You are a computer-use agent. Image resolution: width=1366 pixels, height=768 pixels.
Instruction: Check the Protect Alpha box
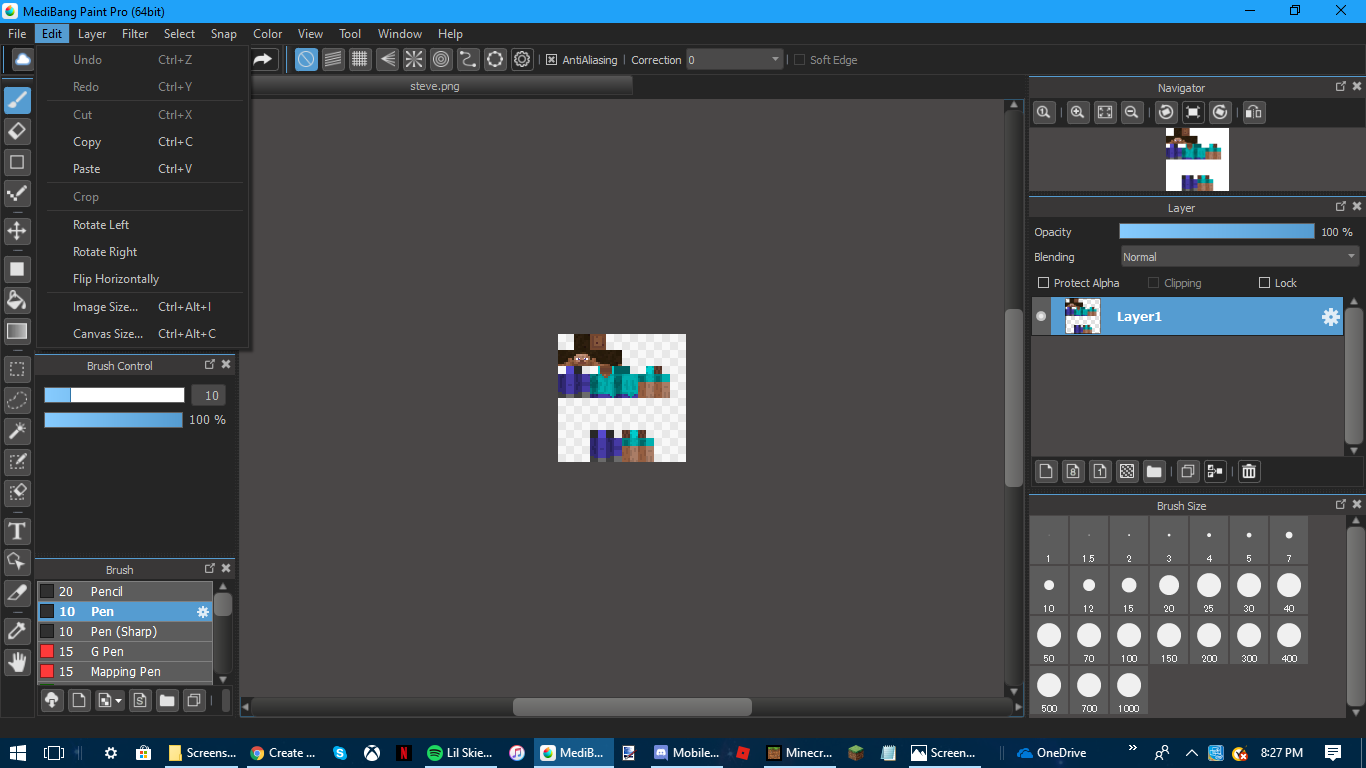click(x=1044, y=283)
